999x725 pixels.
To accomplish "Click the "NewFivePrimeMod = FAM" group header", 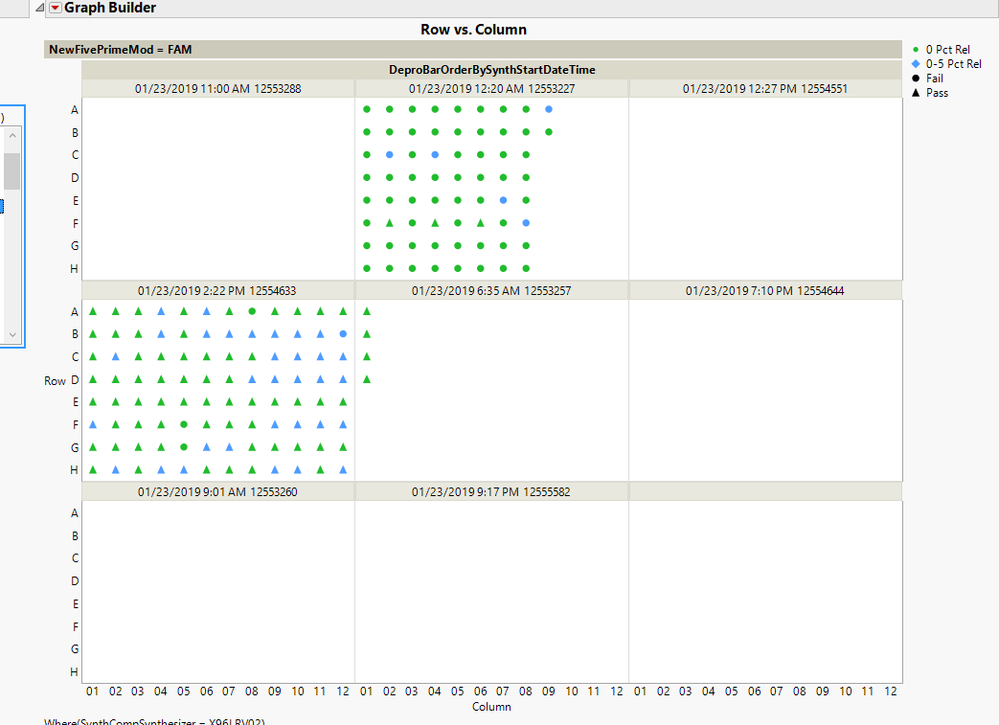I will pyautogui.click(x=120, y=47).
